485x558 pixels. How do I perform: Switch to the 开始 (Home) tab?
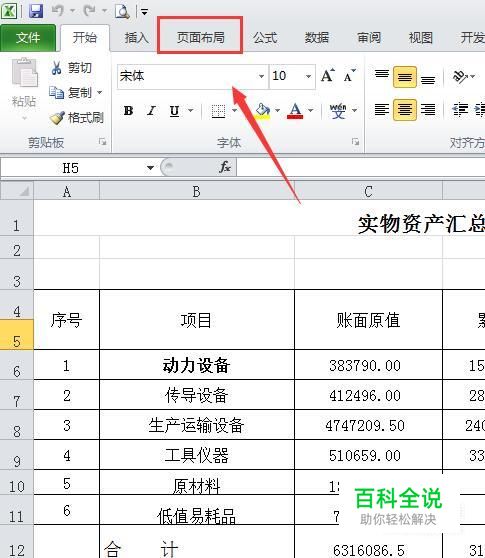coord(85,38)
